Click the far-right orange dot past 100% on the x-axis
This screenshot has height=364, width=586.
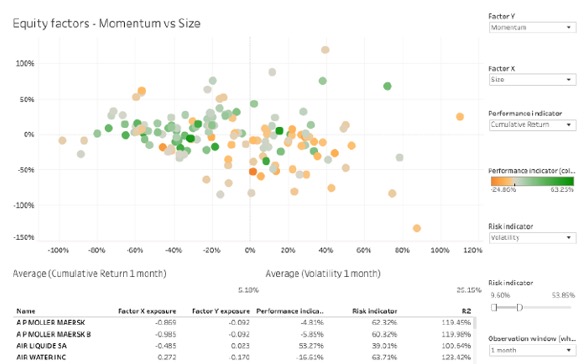click(x=460, y=117)
